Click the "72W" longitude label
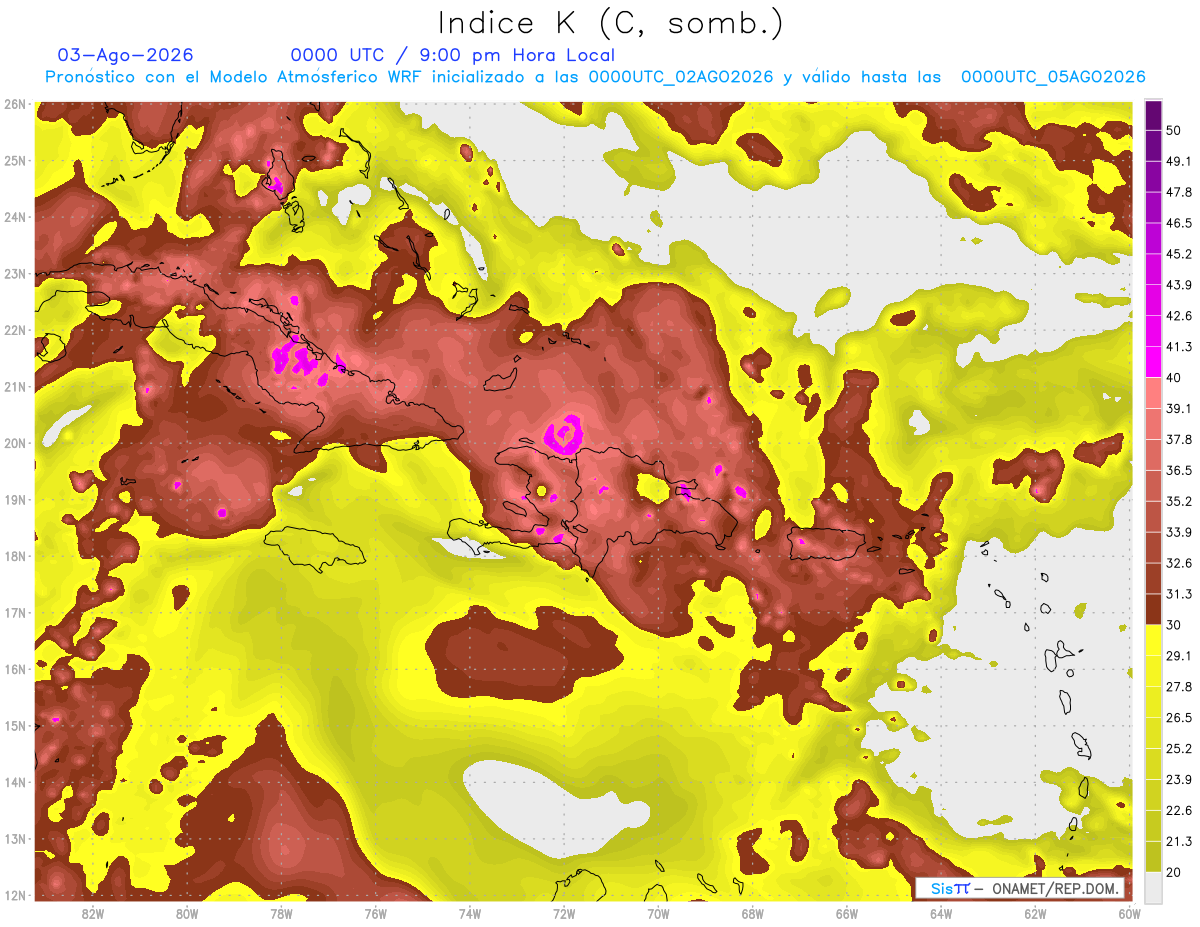The image size is (1200, 927). point(564,914)
